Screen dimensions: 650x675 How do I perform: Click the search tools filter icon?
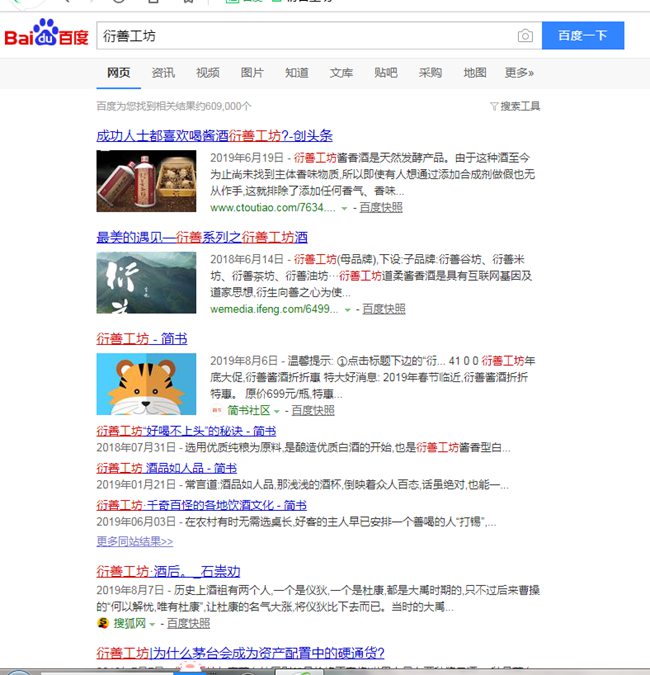tap(494, 106)
